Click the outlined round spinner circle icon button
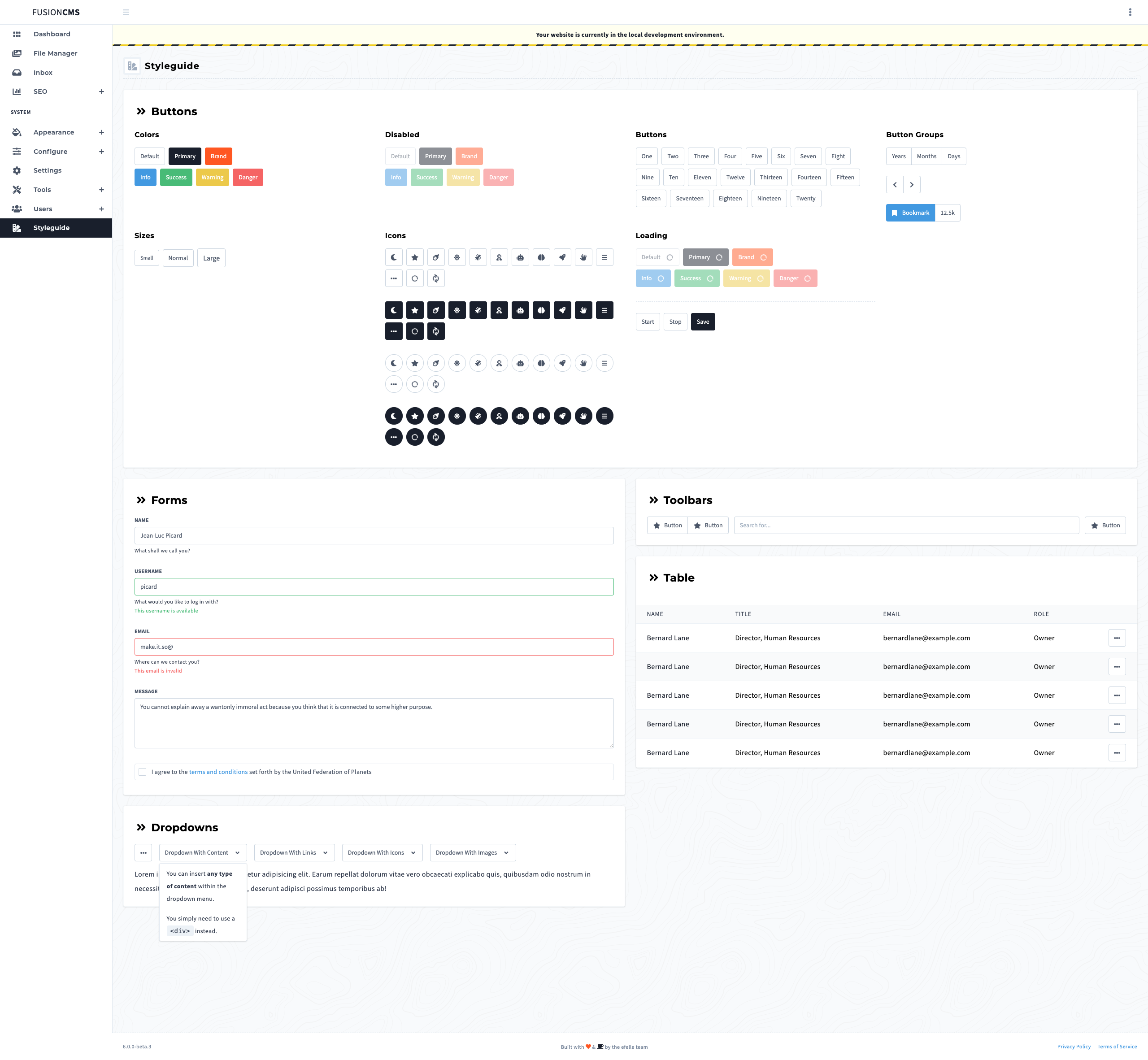Viewport: 1148px width, 1060px height. [415, 384]
